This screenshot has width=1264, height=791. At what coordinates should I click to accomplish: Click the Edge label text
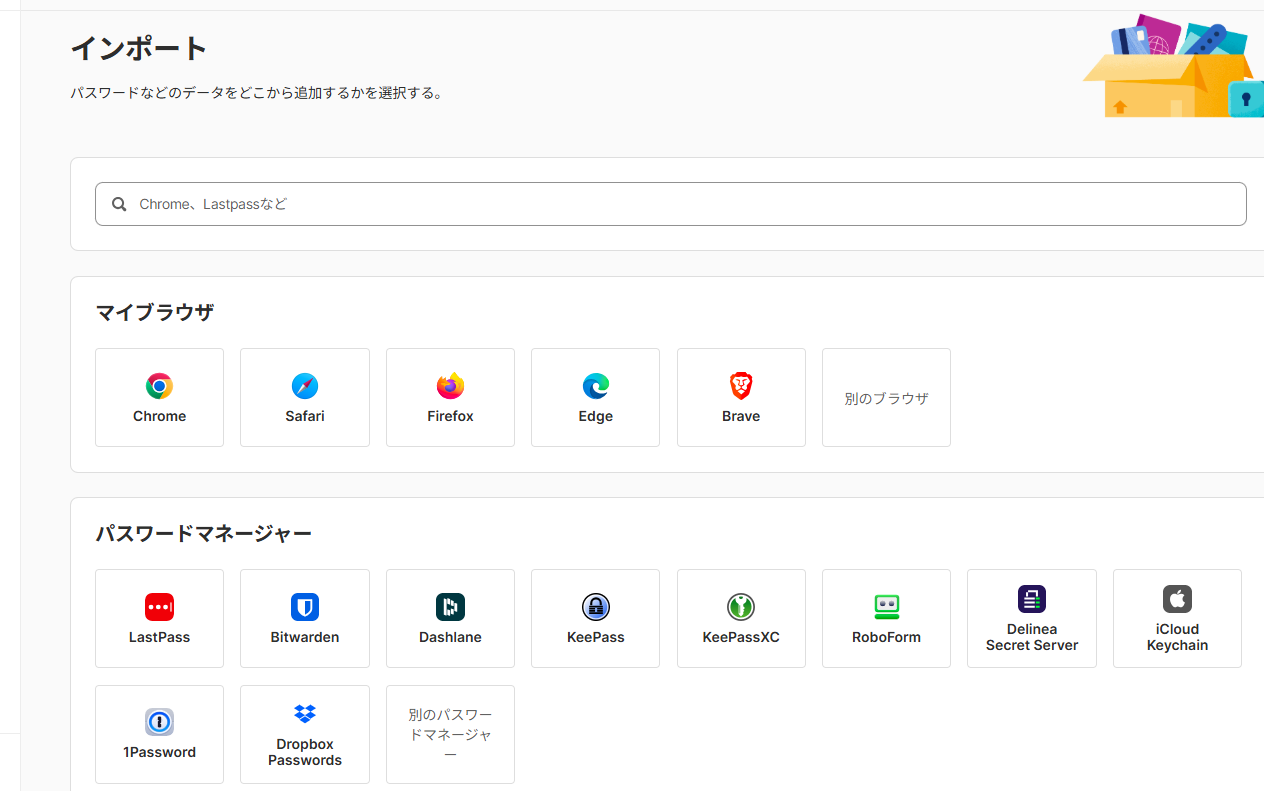point(596,416)
